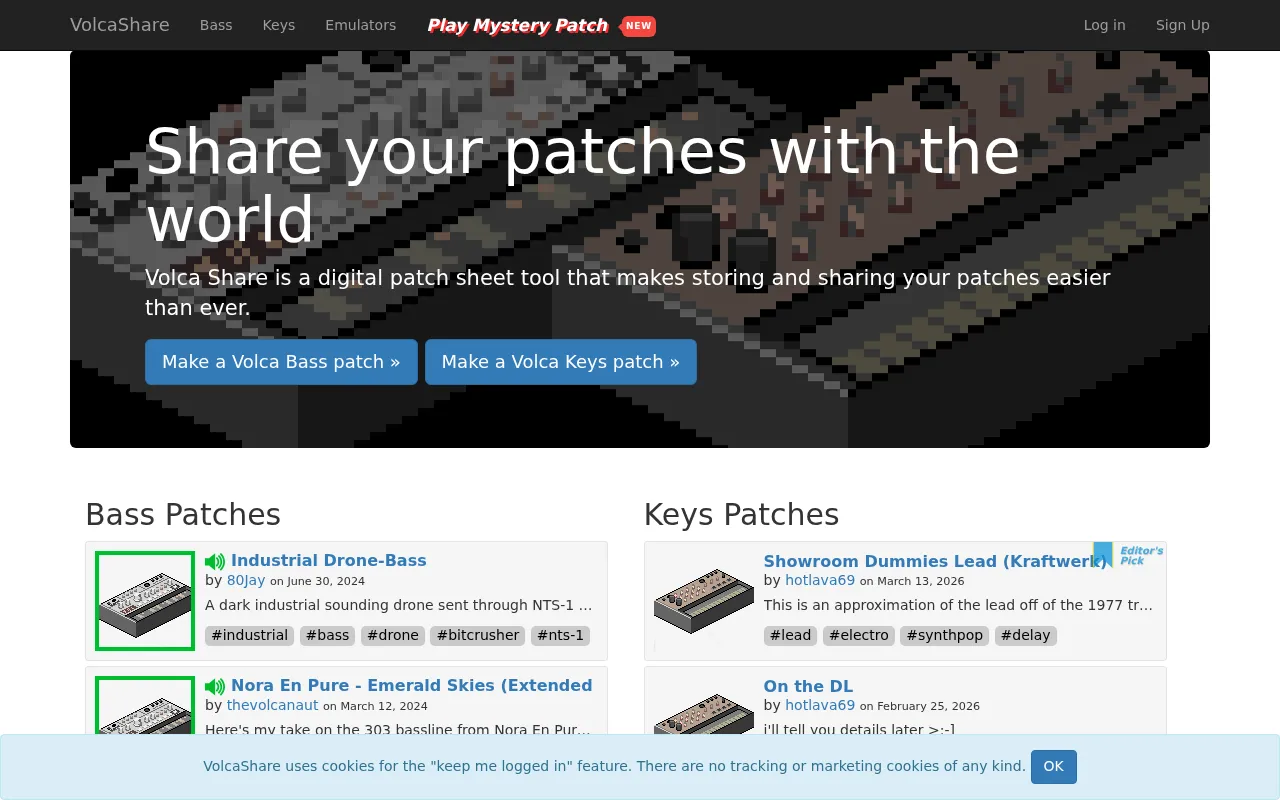
Task: Filter by #lead tag
Action: [791, 635]
